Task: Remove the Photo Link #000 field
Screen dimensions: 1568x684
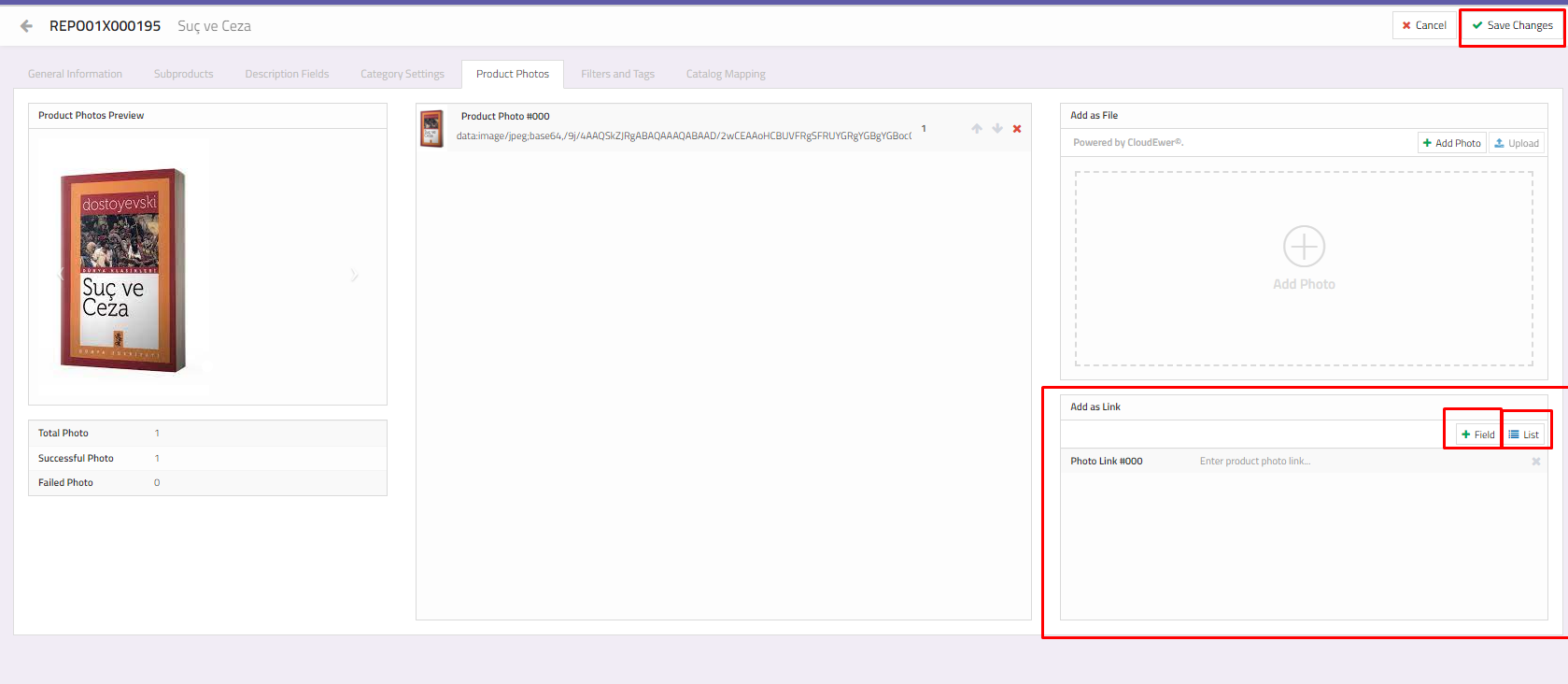Action: tap(1535, 462)
